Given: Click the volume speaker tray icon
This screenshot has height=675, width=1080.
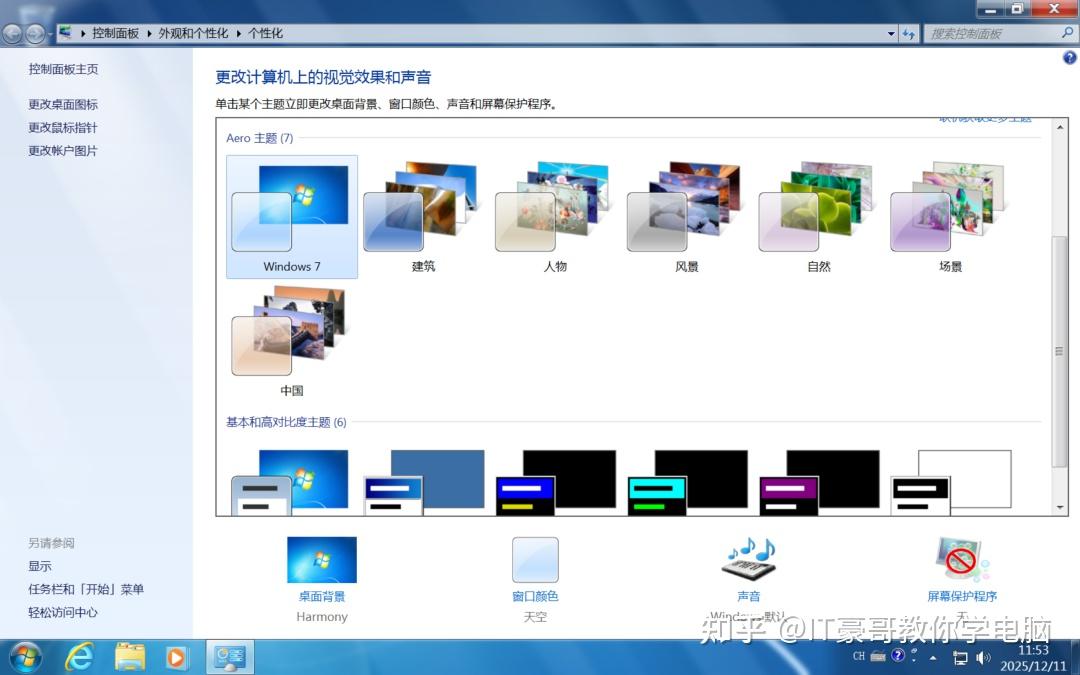Looking at the screenshot, I should (x=983, y=658).
